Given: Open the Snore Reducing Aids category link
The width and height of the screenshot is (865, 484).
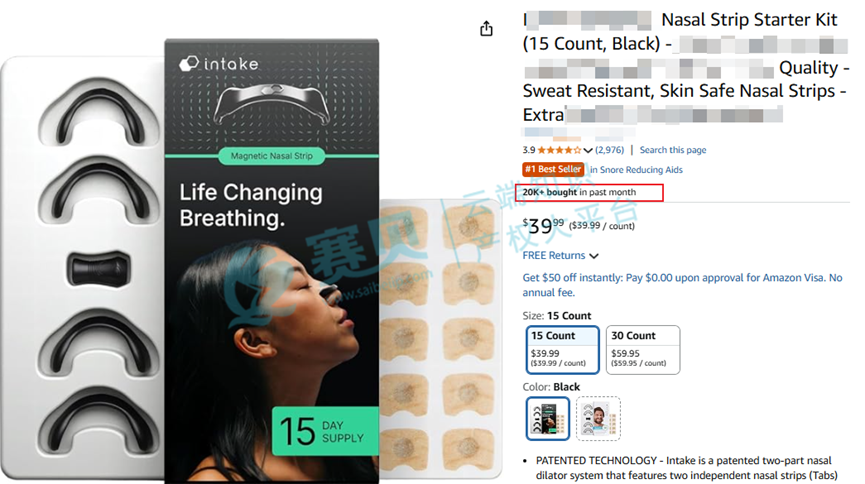Looking at the screenshot, I should click(636, 170).
